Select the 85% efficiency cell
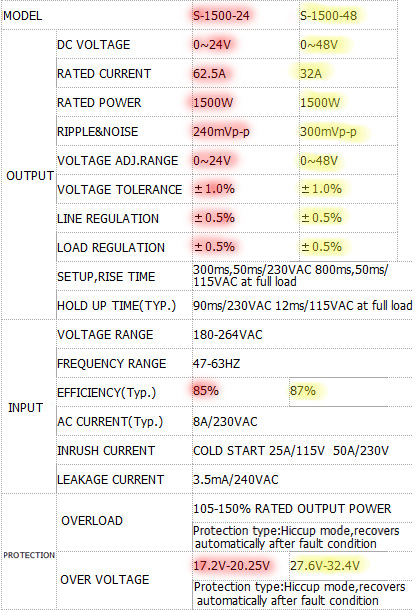 pos(206,391)
